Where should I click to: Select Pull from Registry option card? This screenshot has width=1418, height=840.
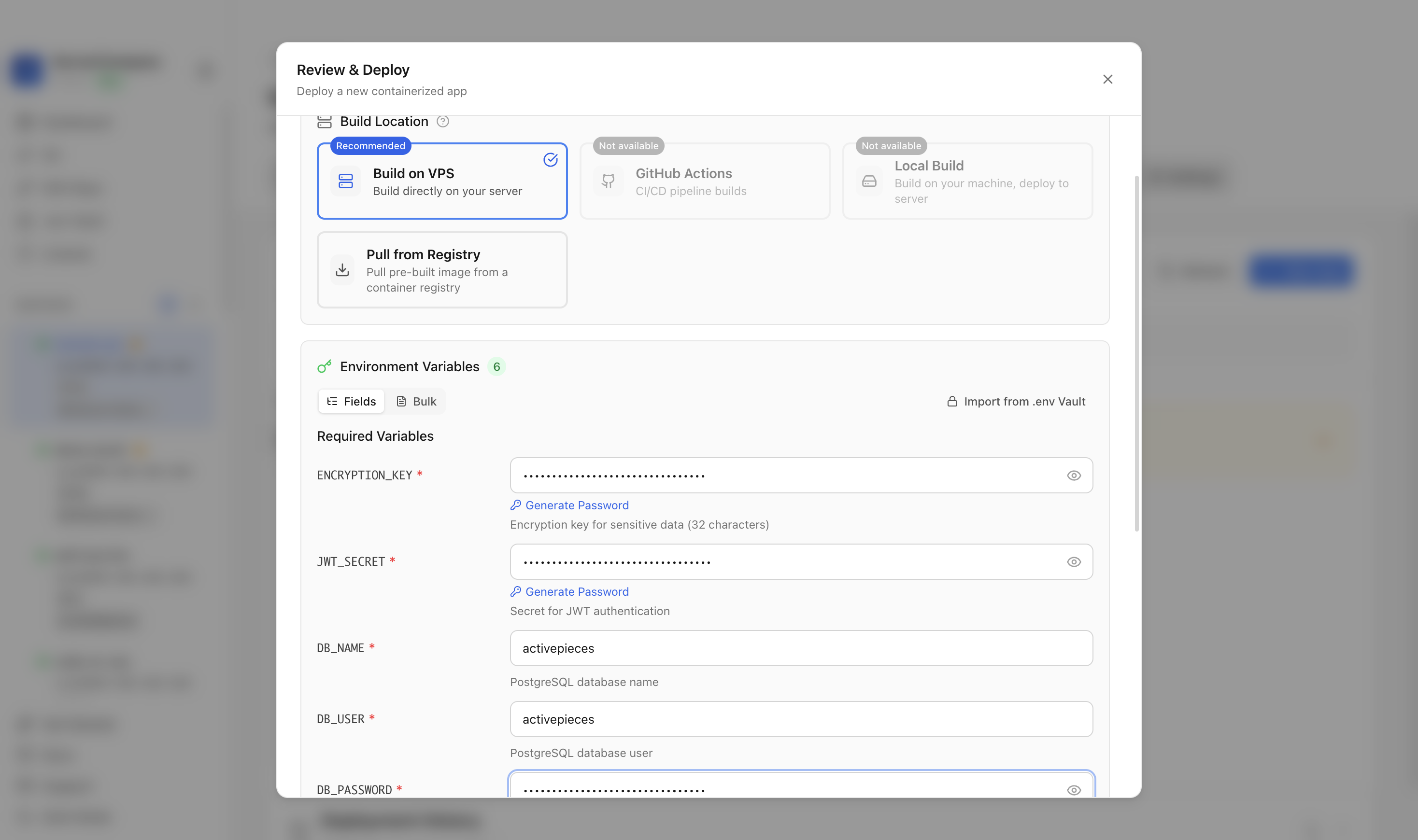click(x=442, y=270)
